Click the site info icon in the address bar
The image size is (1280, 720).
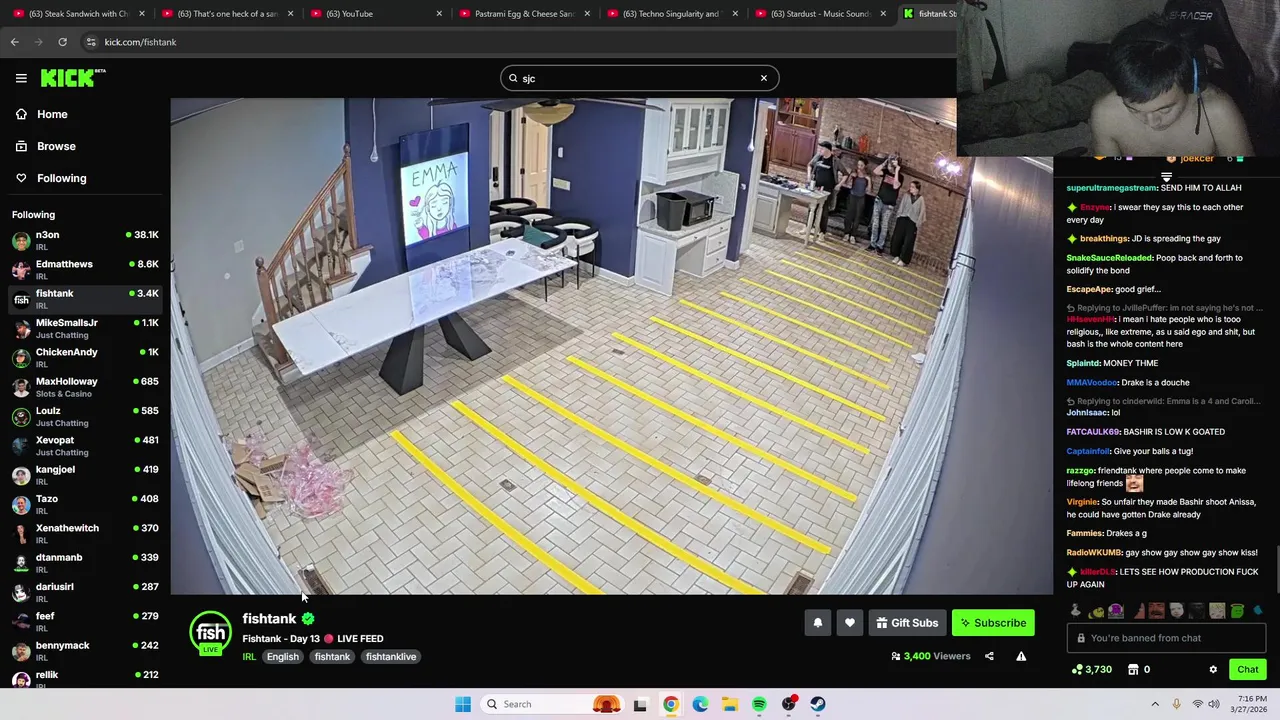coord(91,42)
